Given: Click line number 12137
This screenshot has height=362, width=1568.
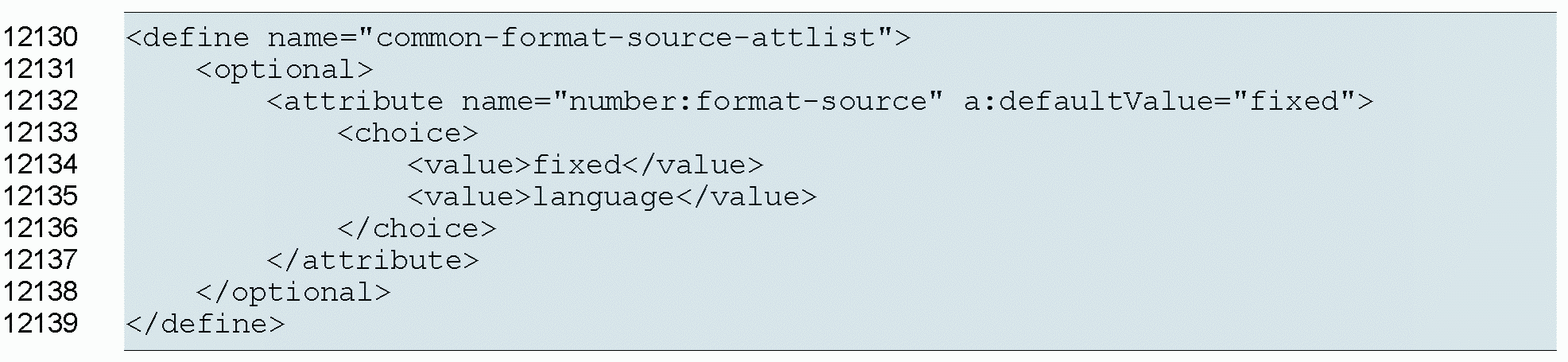Looking at the screenshot, I should [x=40, y=260].
